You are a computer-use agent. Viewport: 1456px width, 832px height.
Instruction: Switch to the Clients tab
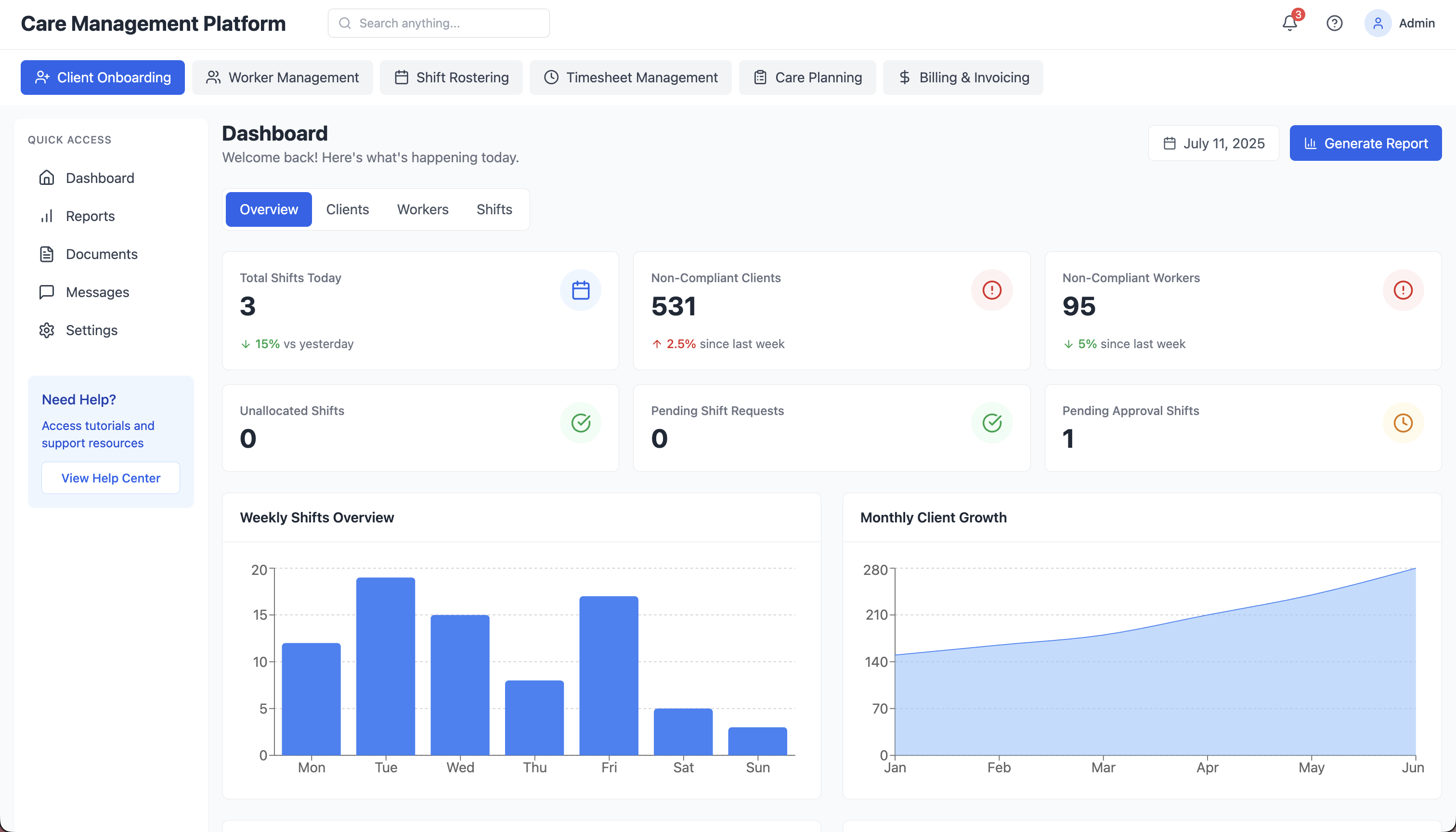tap(348, 209)
